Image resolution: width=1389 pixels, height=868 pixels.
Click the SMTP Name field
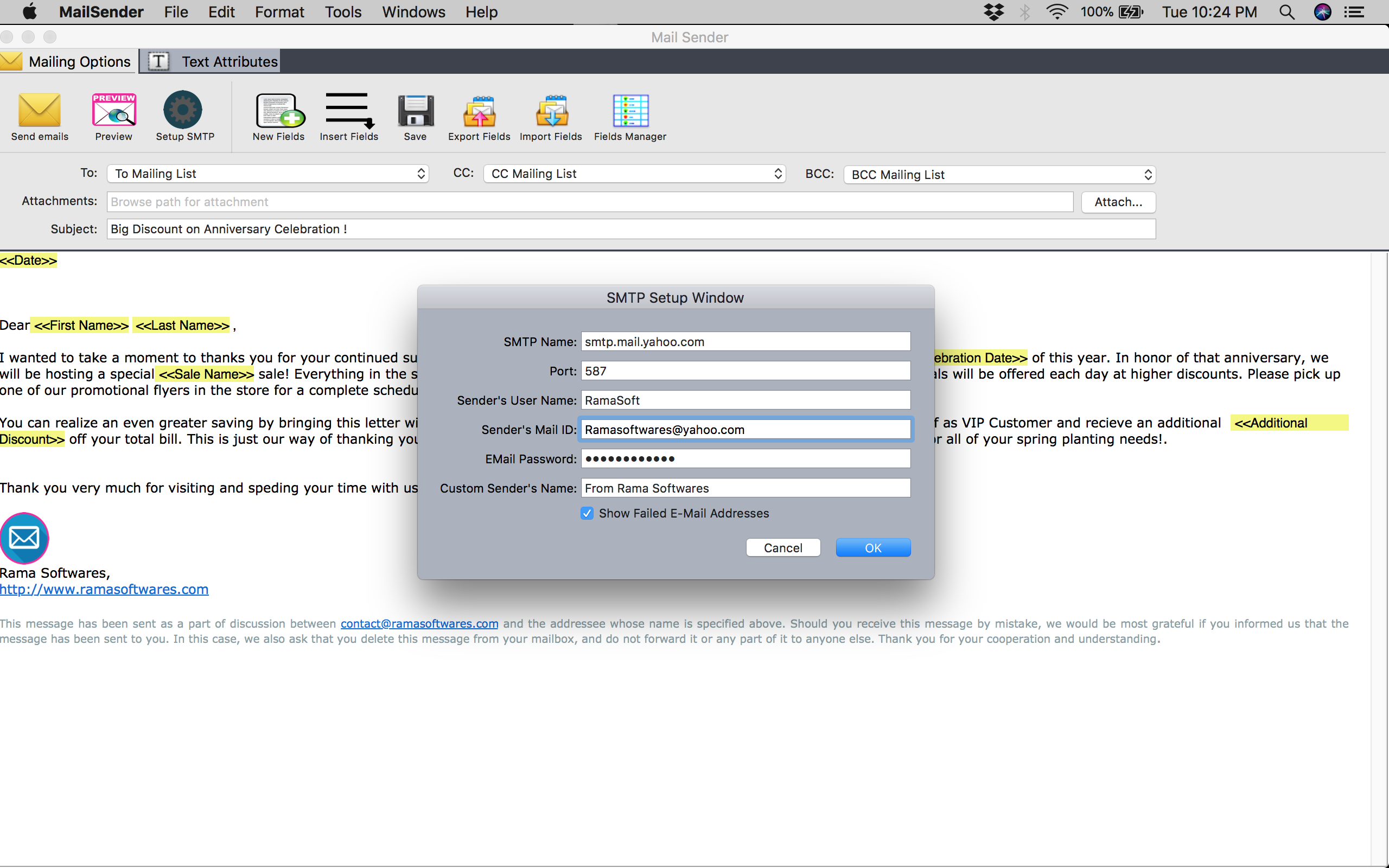tap(746, 342)
